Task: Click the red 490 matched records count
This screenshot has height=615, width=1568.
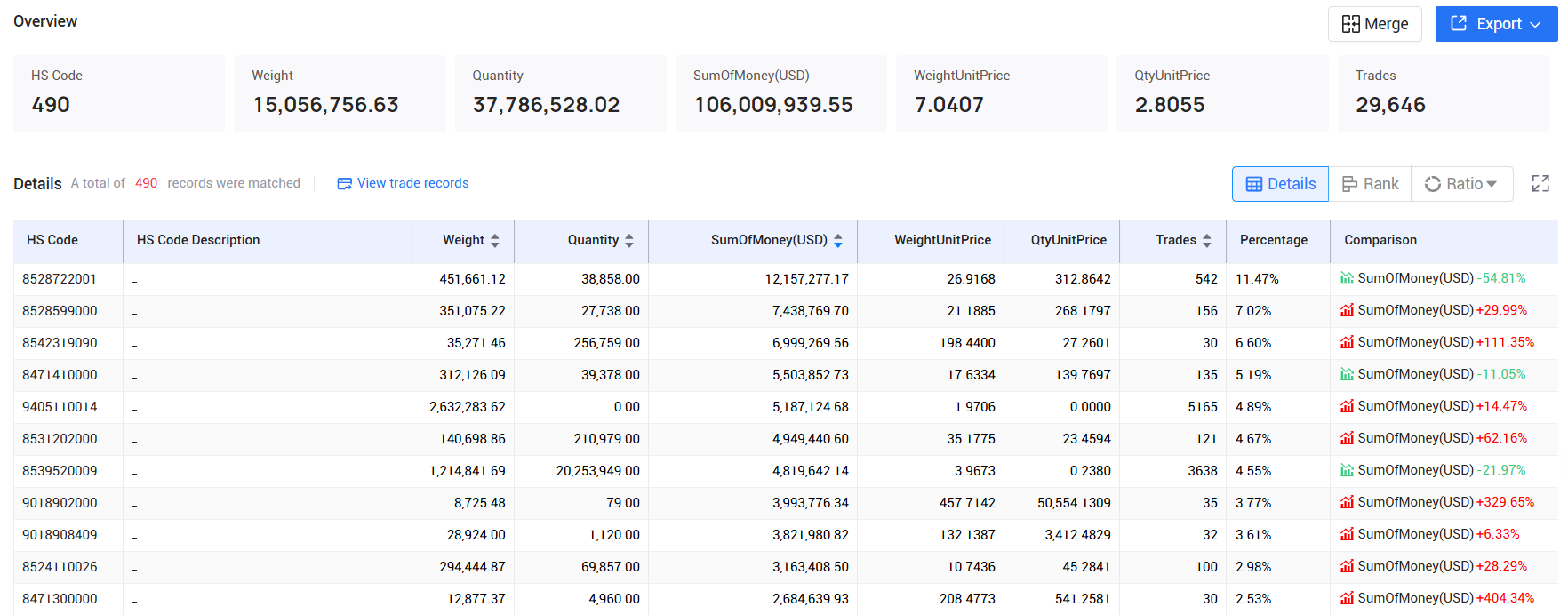Action: [x=146, y=183]
